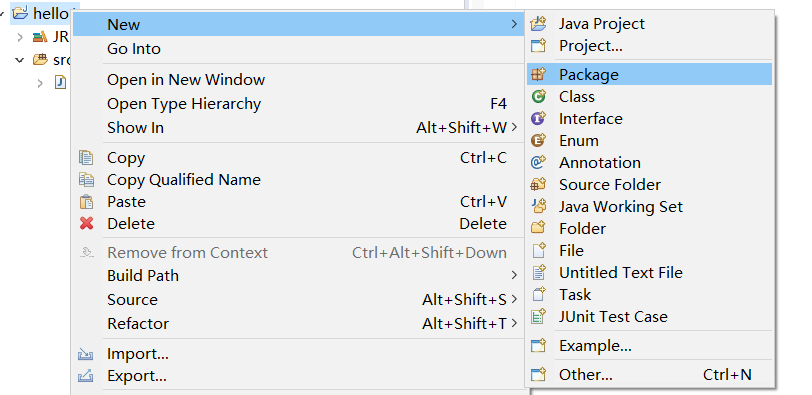Click the File icon in New submenu

coord(539,251)
